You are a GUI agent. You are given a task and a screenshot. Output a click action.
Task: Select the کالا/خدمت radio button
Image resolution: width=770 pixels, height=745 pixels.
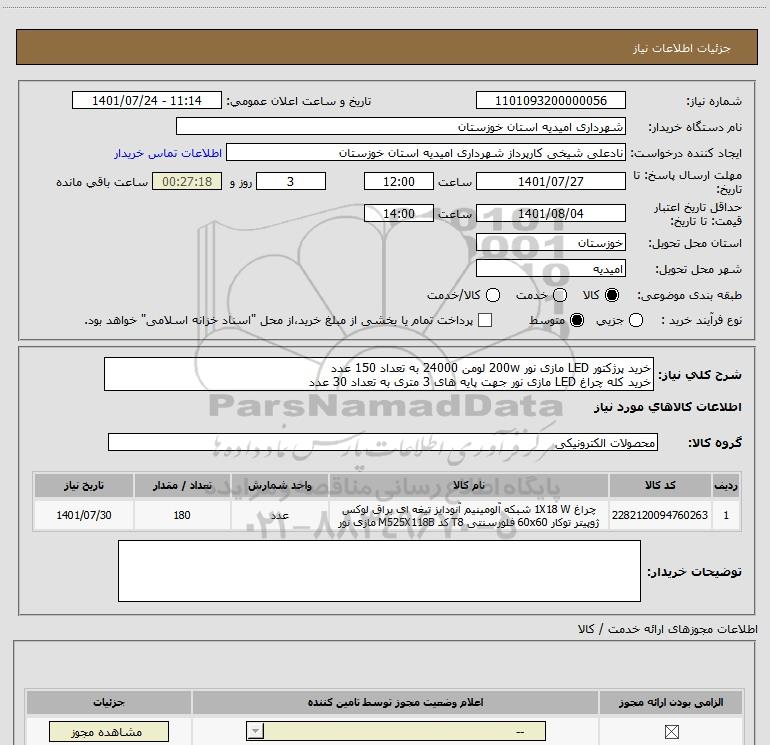493,295
